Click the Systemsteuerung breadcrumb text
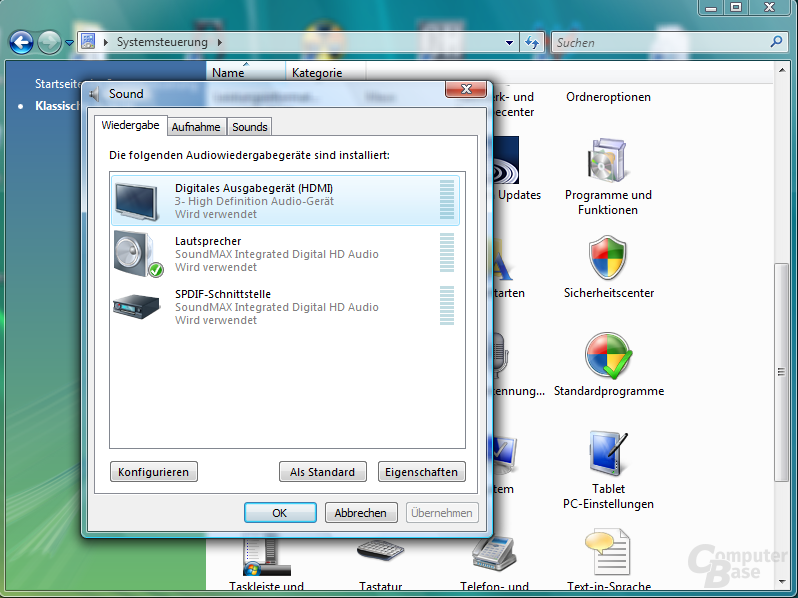 pyautogui.click(x=162, y=42)
